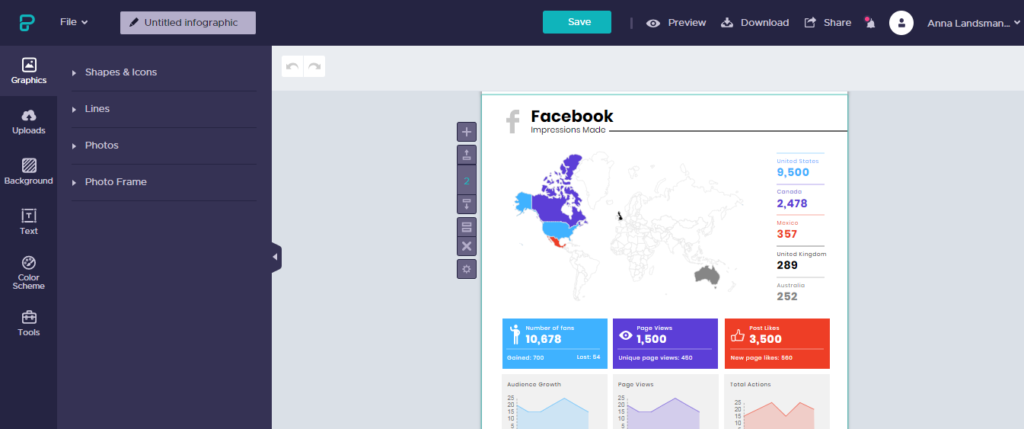Select the United States value 9,500
Image resolution: width=1024 pixels, height=429 pixels.
[793, 172]
